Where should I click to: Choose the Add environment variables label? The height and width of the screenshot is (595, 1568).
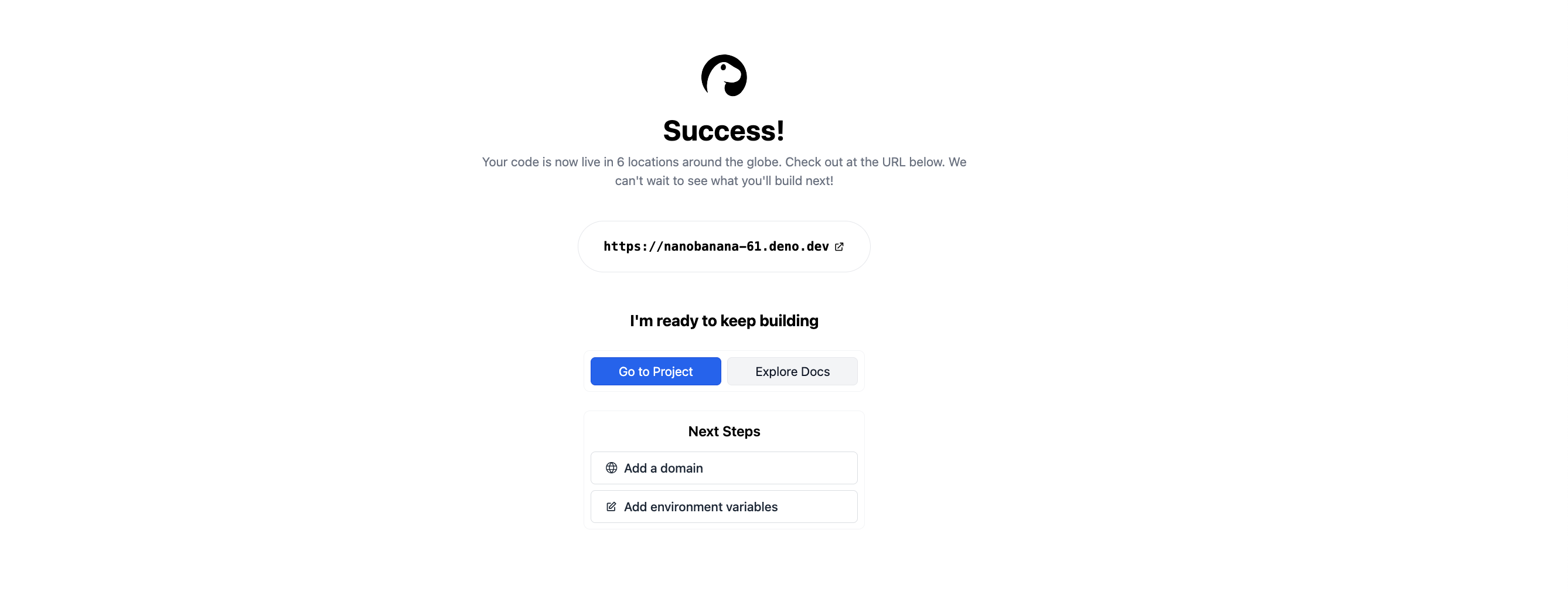click(700, 507)
